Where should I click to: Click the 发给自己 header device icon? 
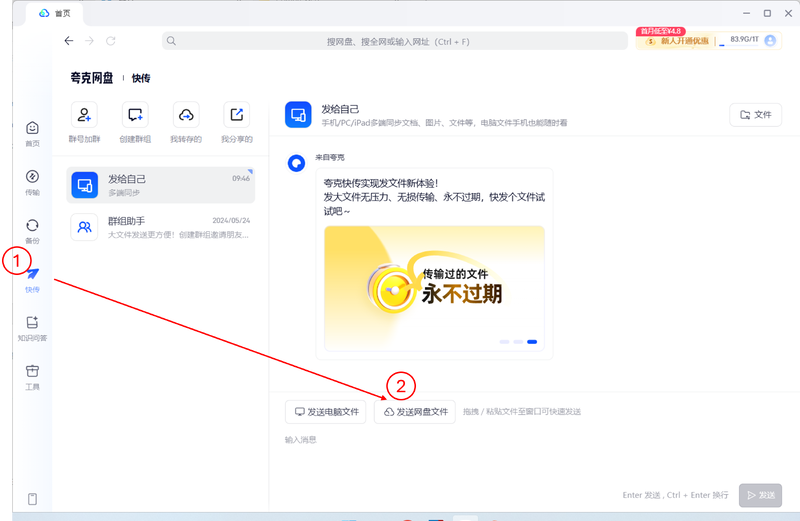(298, 115)
